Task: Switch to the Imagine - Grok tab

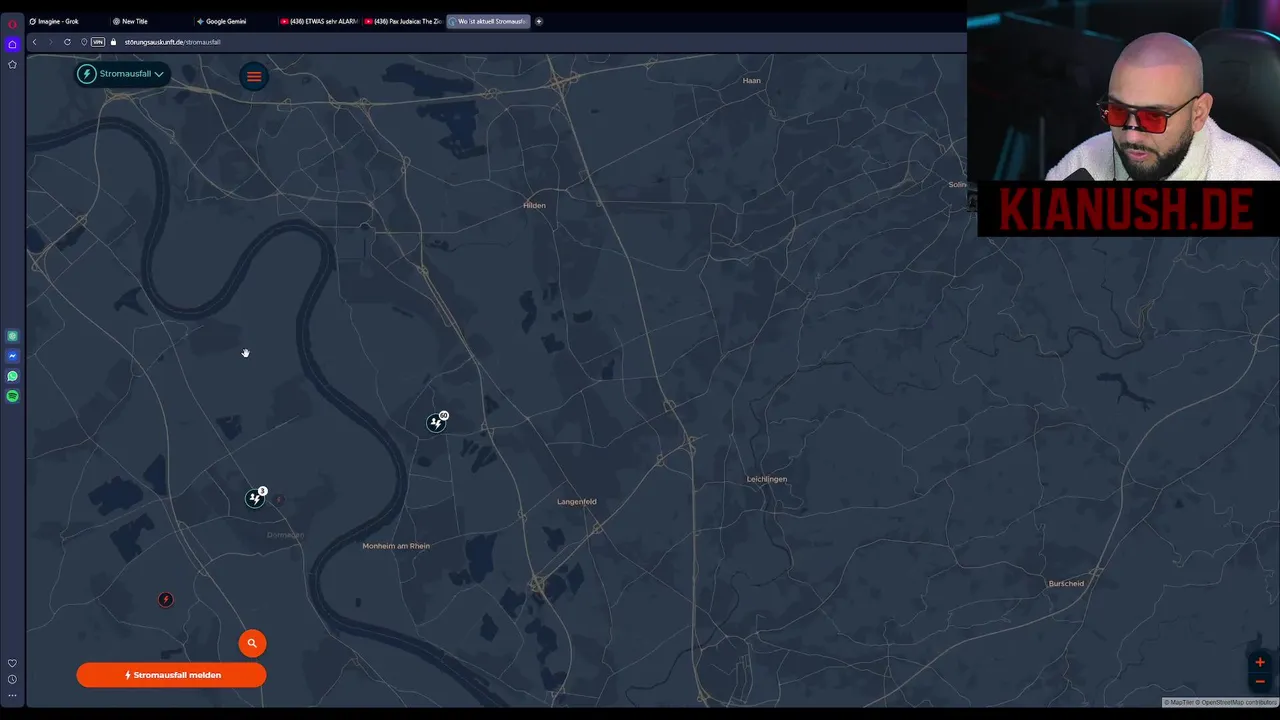Action: (x=66, y=21)
